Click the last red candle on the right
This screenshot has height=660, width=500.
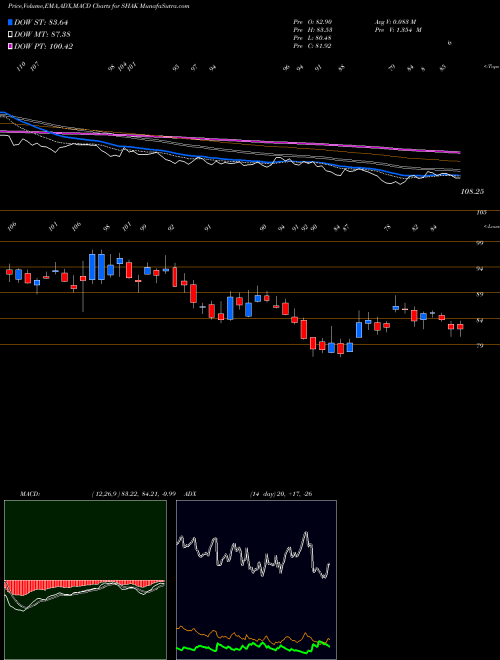click(x=460, y=327)
